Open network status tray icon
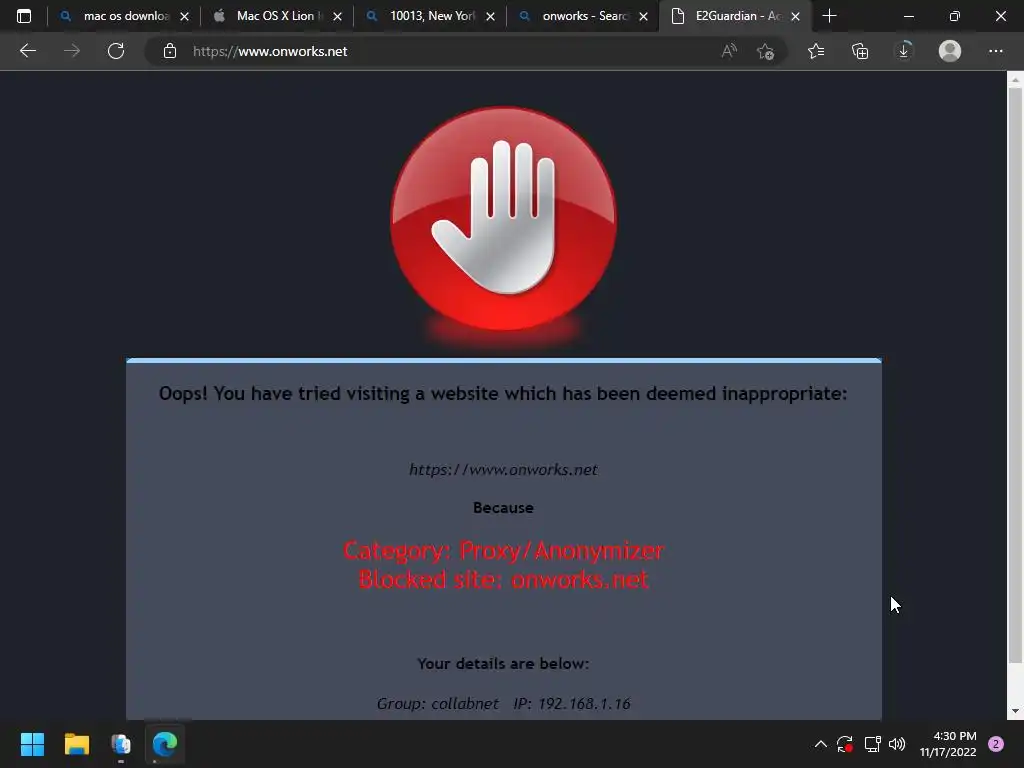 (x=872, y=744)
